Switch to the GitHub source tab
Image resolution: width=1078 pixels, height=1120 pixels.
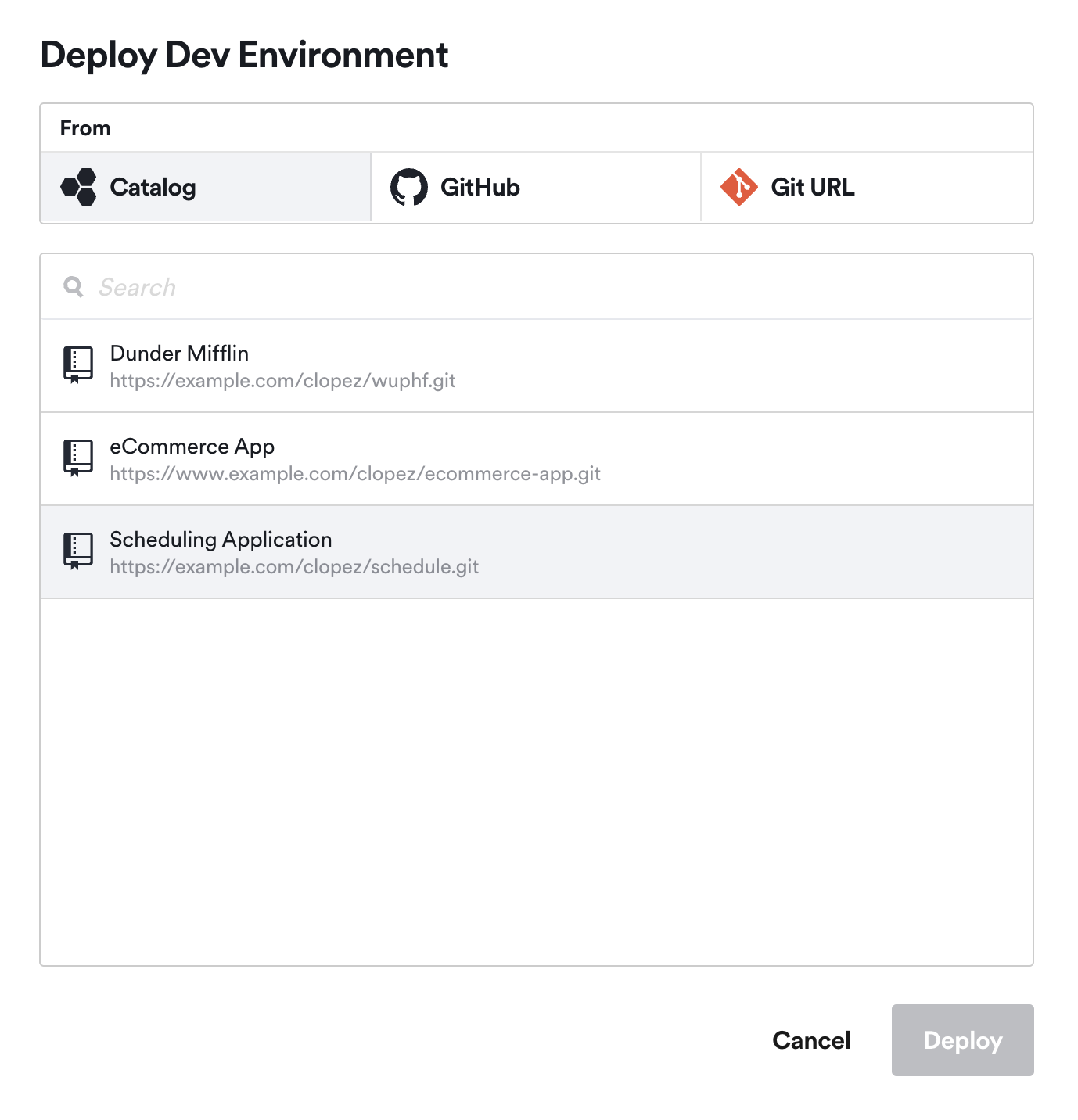click(534, 187)
